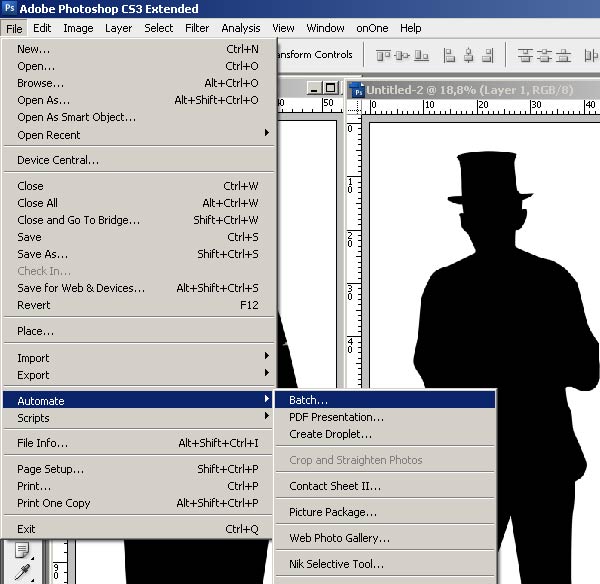Open the Window menu
This screenshot has width=600, height=584.
325,28
